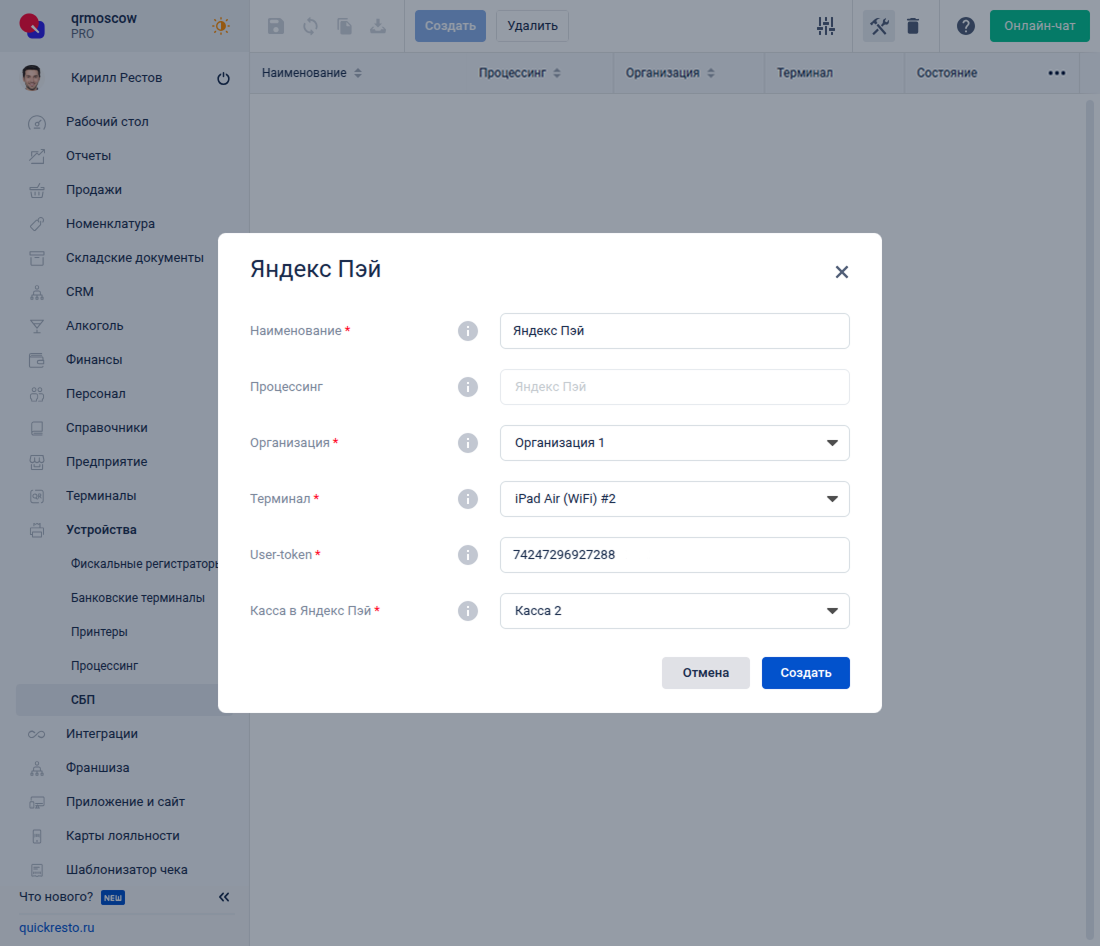The width and height of the screenshot is (1100, 946).
Task: Click the info icon next to Наименование
Action: coord(467,331)
